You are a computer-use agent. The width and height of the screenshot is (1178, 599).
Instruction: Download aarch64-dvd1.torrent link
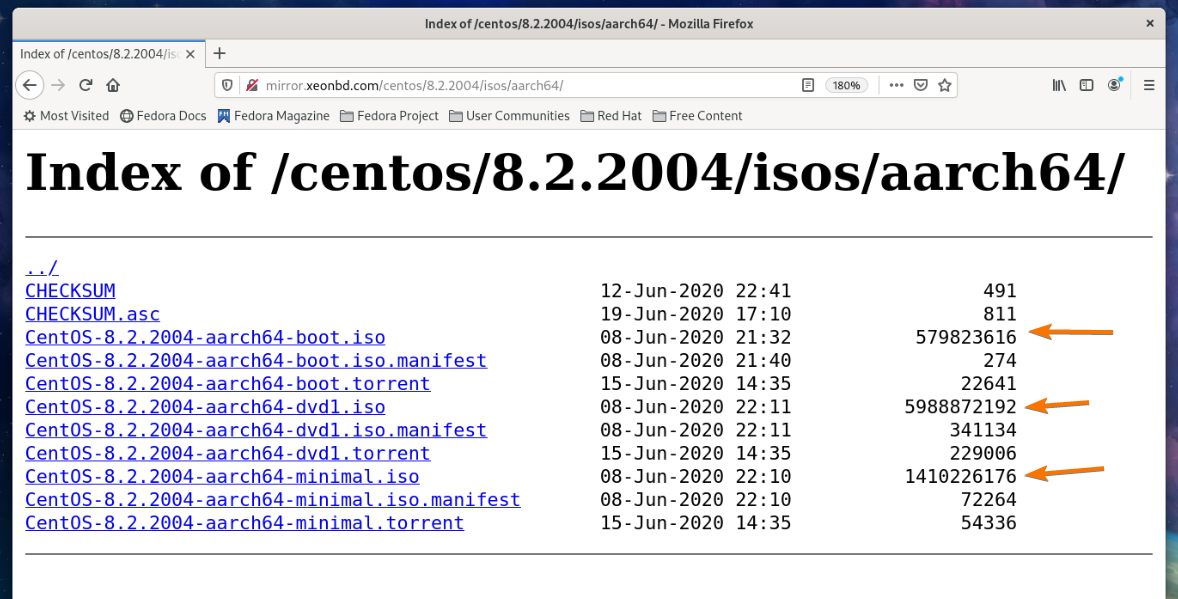(228, 454)
